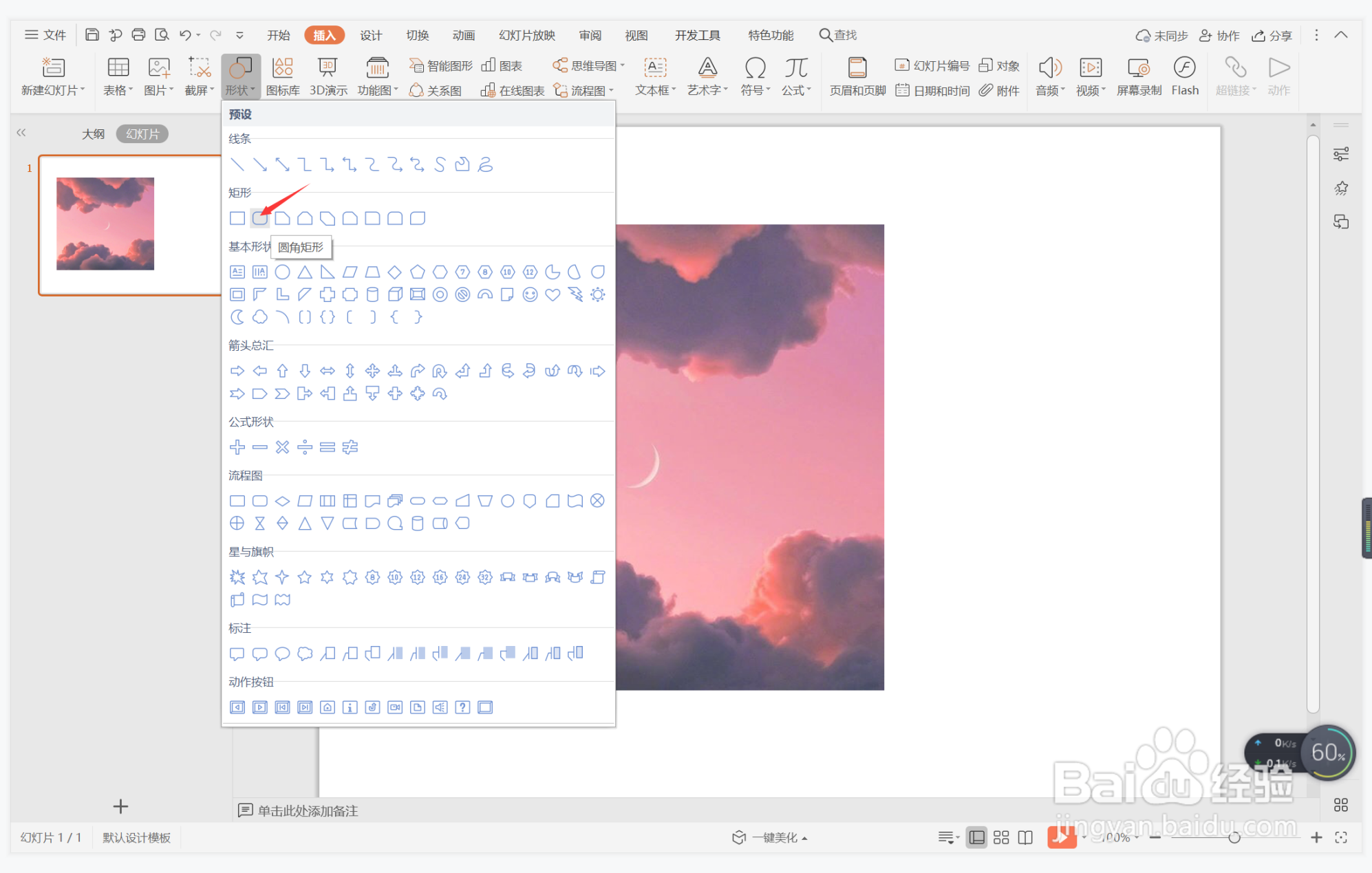
Task: Click the Flash insert icon
Action: click(1185, 77)
